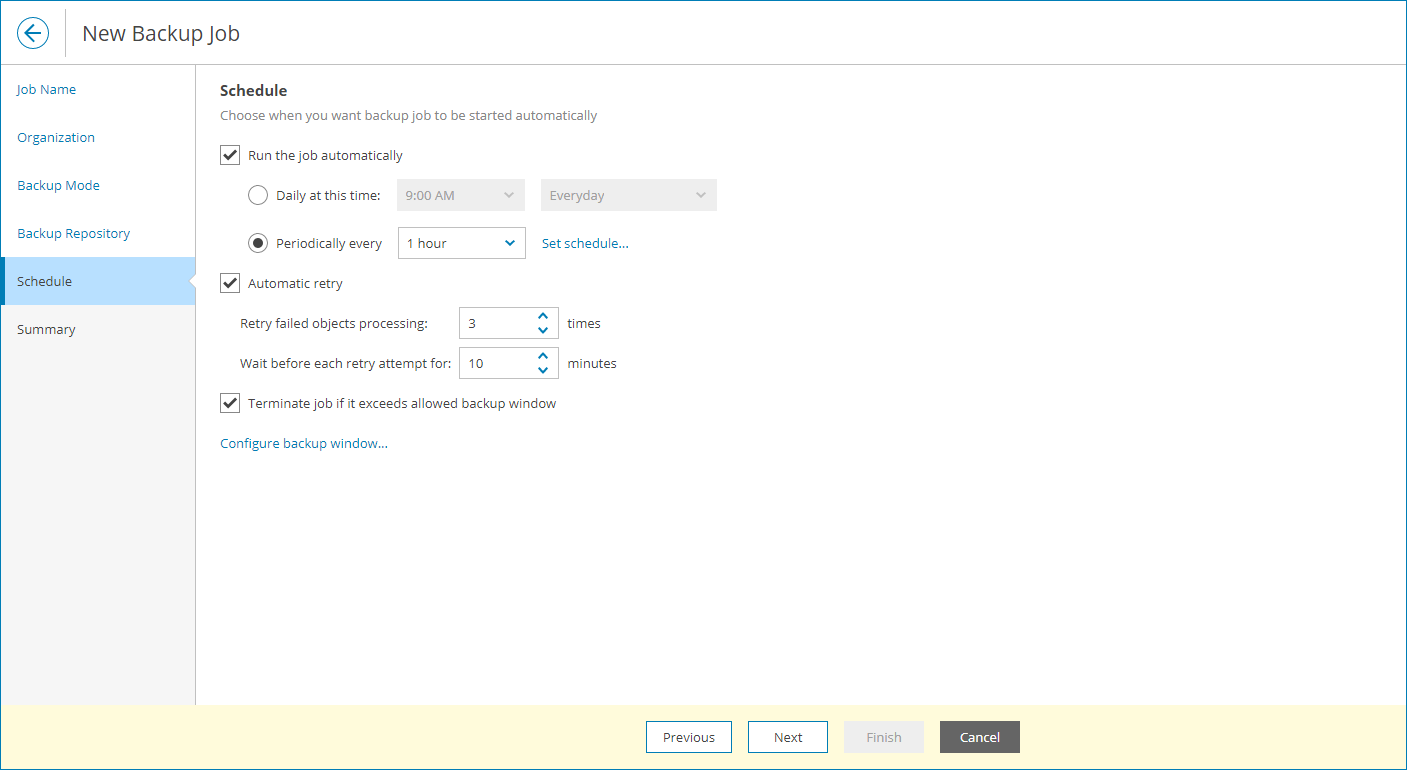1407x770 pixels.
Task: Click the Set schedule link
Action: click(585, 243)
